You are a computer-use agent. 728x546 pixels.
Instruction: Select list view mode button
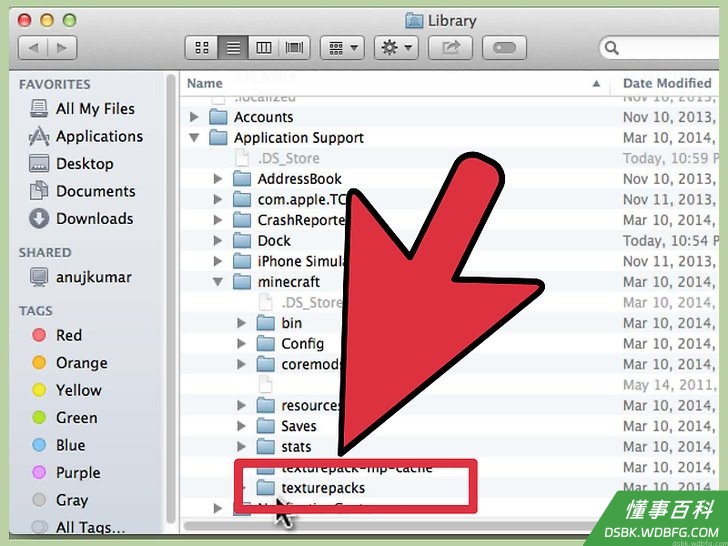click(x=233, y=47)
